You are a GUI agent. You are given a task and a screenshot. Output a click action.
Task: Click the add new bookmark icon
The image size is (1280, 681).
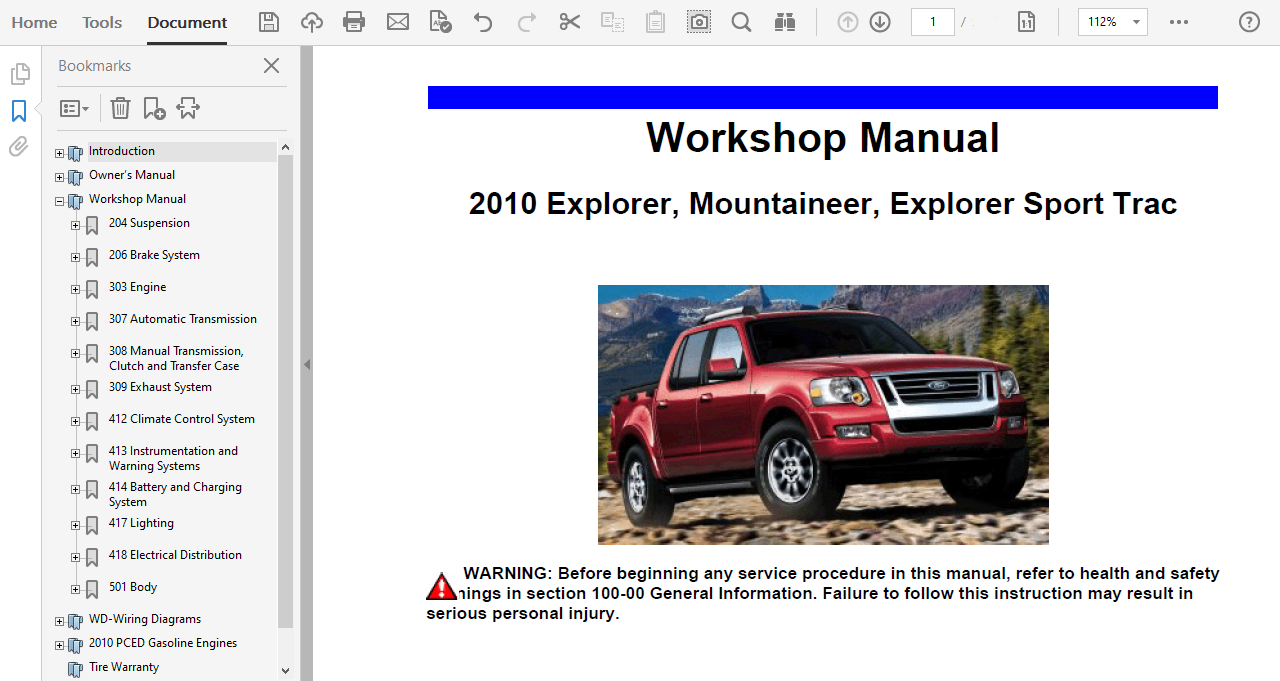[154, 108]
